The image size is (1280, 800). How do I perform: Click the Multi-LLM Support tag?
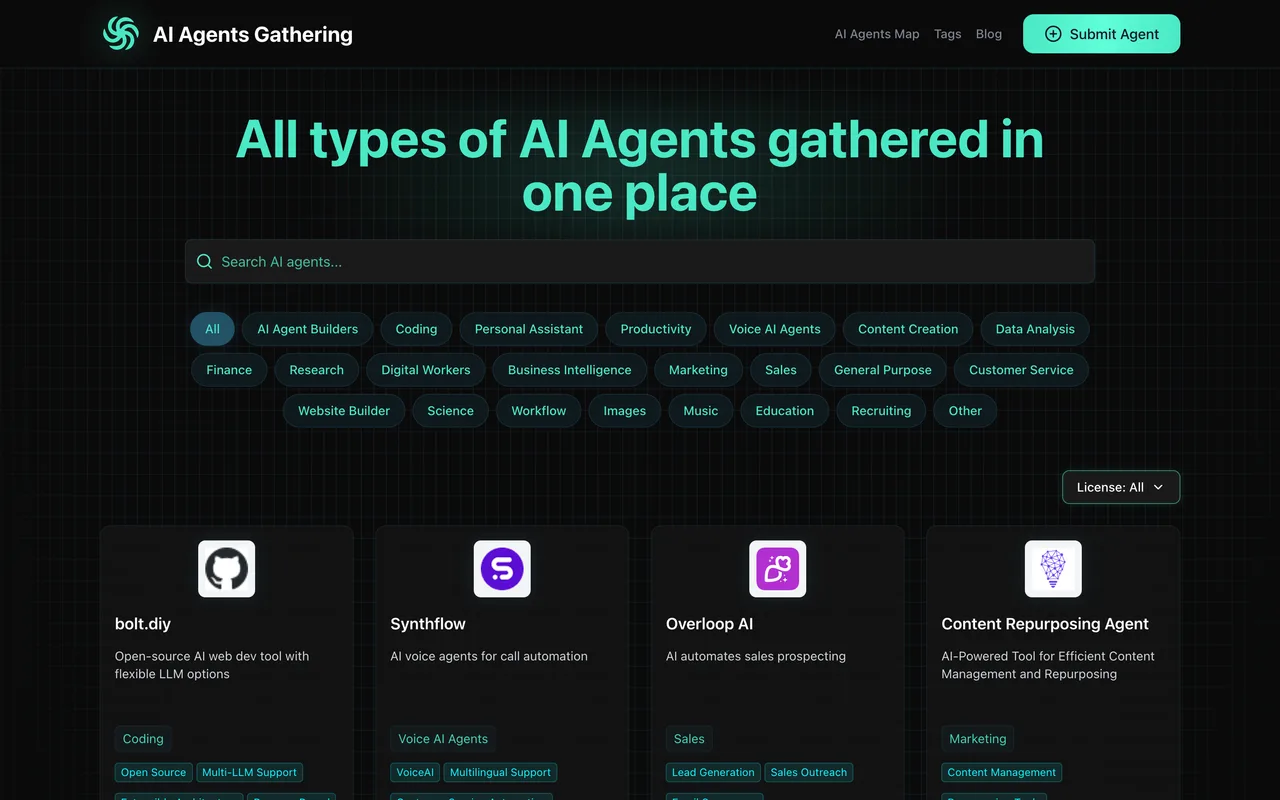pyautogui.click(x=249, y=772)
